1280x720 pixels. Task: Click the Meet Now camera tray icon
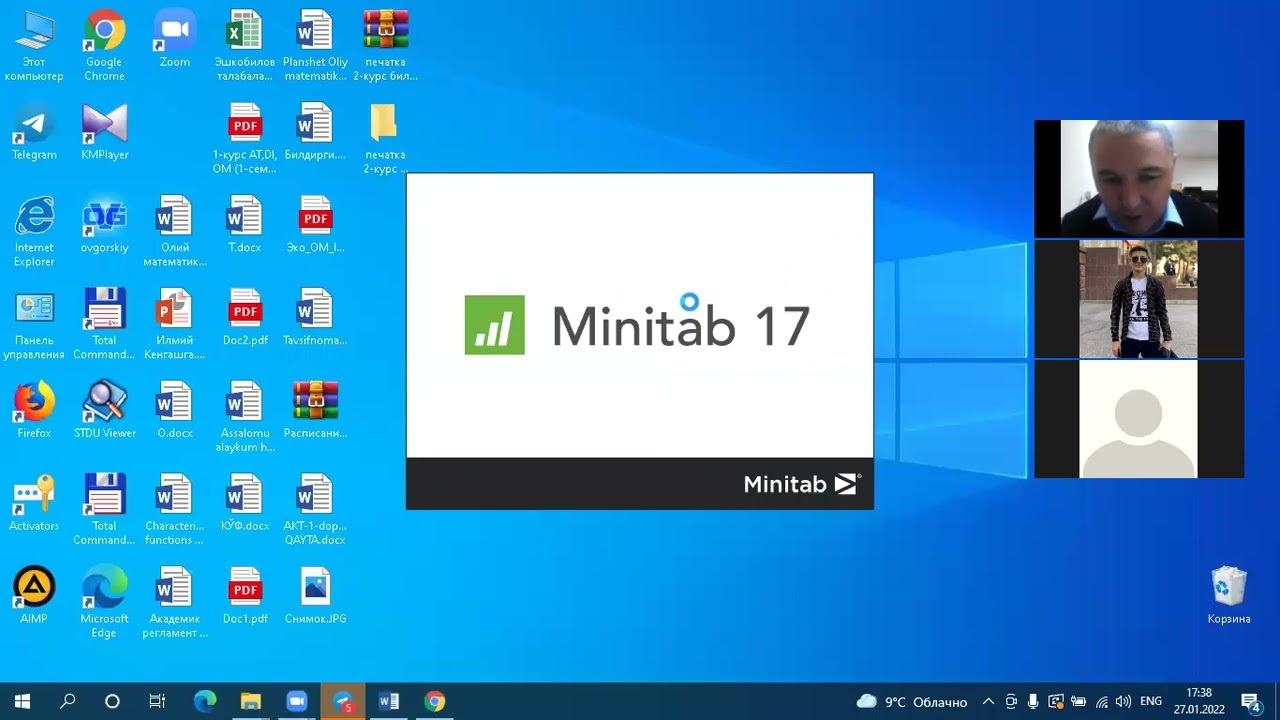(x=1011, y=701)
